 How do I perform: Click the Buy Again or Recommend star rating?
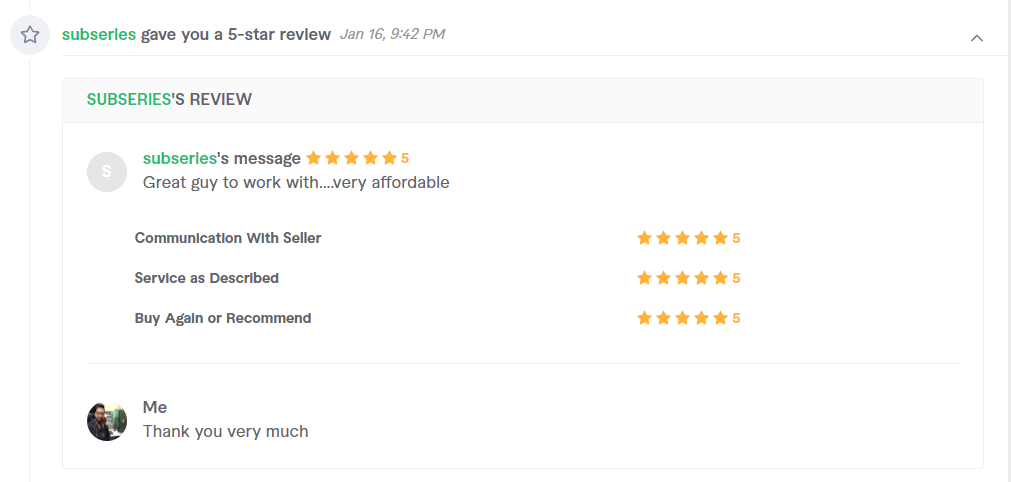click(689, 318)
